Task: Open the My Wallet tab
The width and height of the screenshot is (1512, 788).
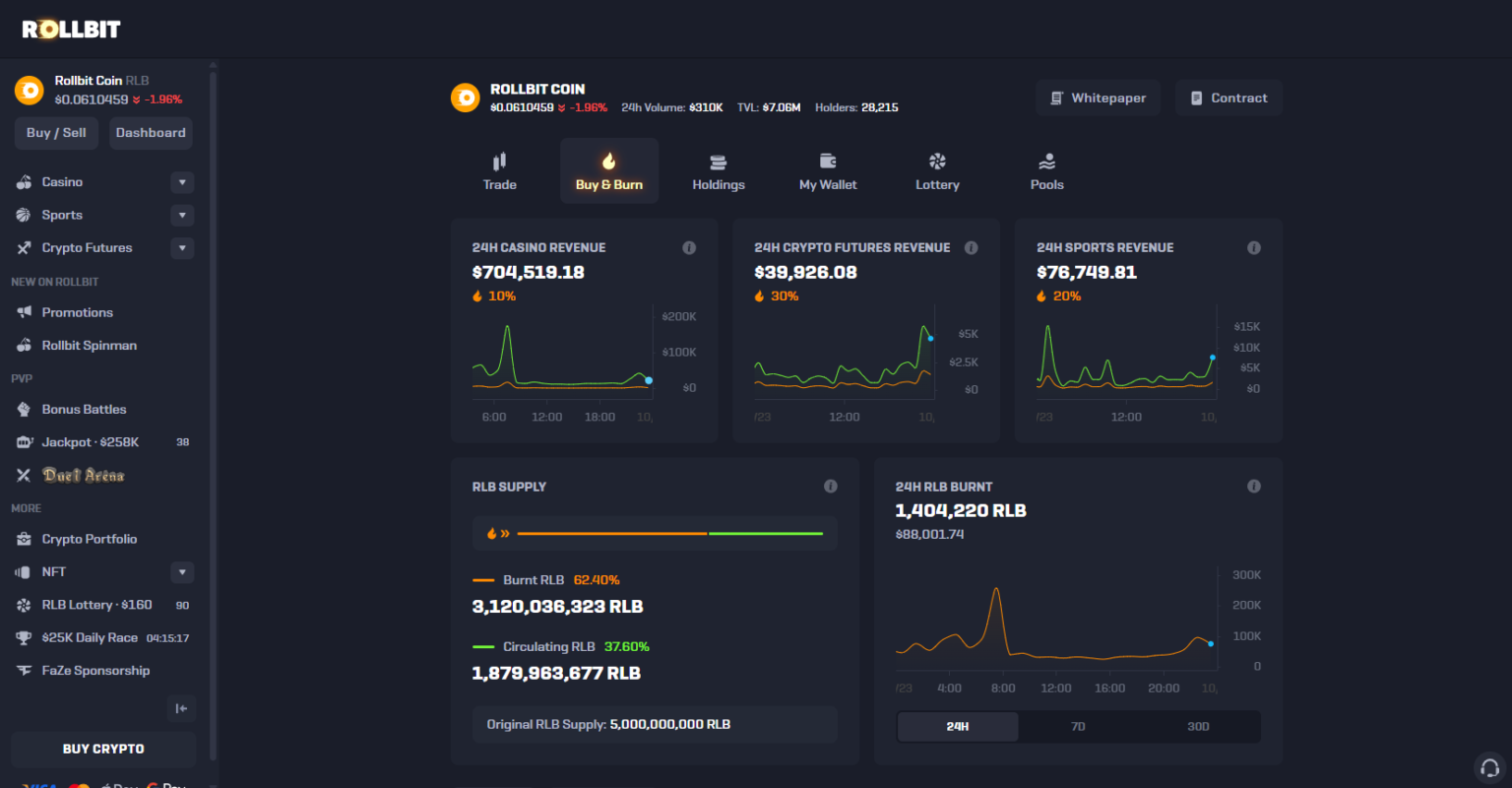Action: click(827, 169)
